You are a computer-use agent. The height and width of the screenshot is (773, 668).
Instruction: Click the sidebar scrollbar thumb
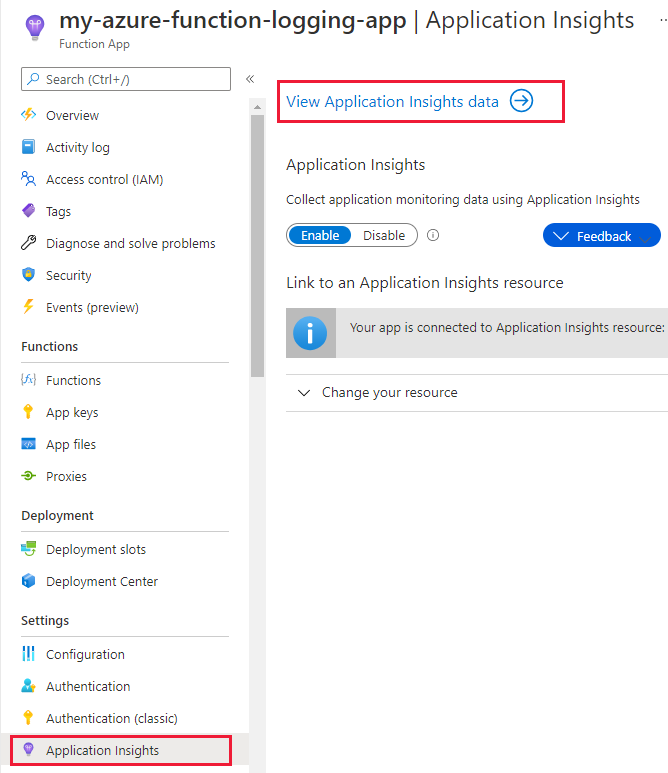257,246
